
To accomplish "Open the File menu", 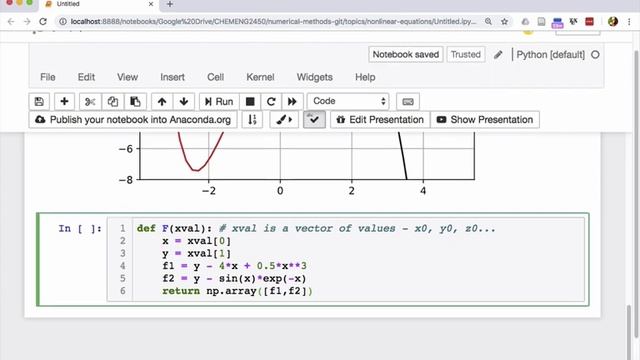I will (x=48, y=77).
